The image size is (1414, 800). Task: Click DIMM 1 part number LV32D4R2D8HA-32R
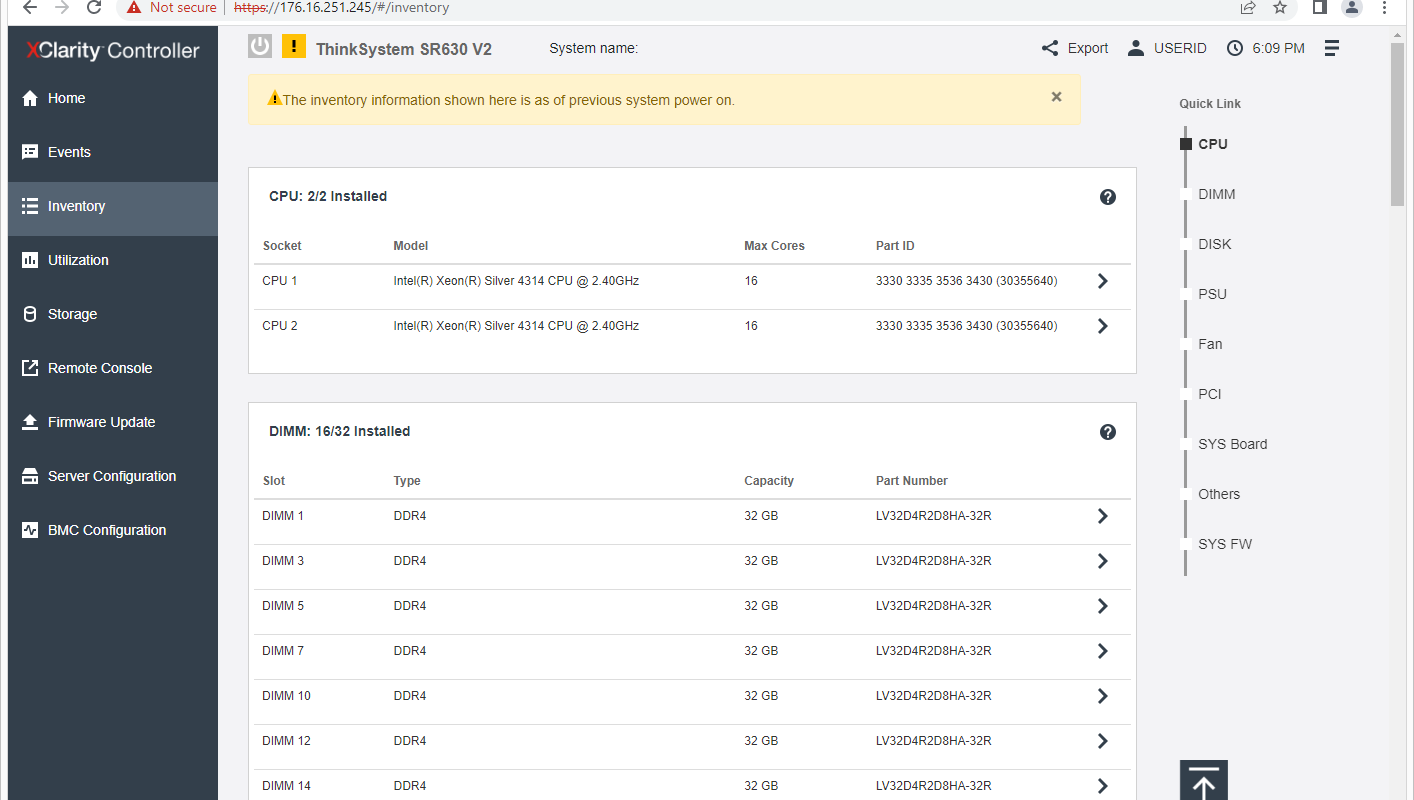[x=933, y=516]
